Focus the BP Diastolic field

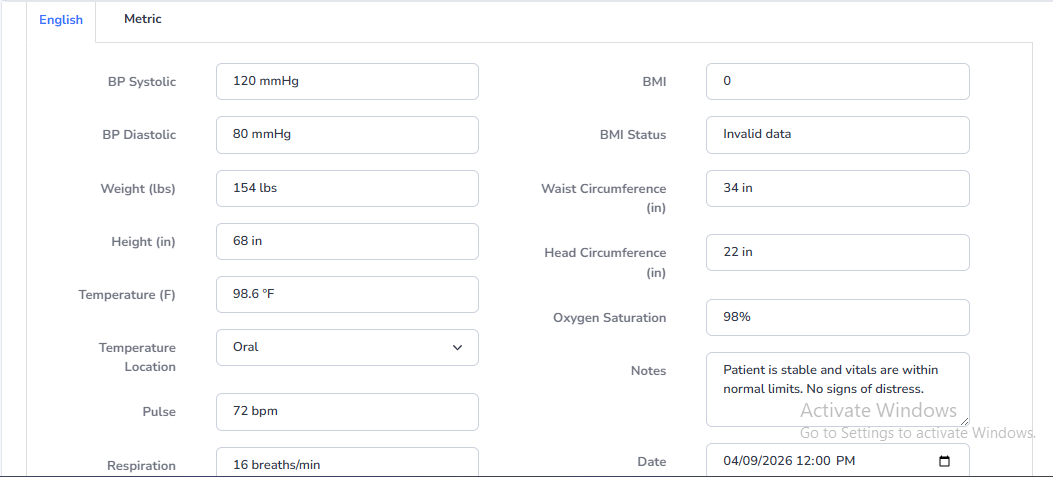point(347,135)
